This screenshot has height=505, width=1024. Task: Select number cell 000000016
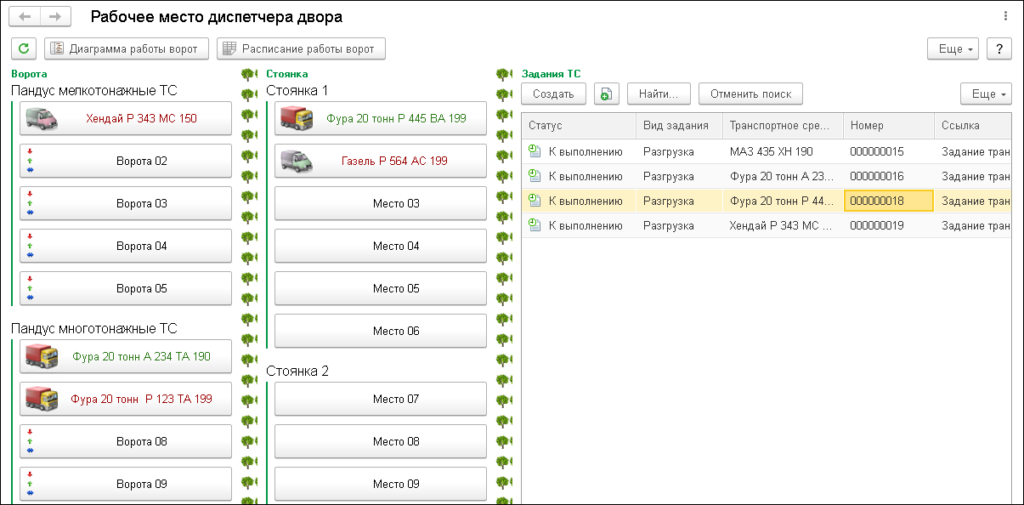888,176
